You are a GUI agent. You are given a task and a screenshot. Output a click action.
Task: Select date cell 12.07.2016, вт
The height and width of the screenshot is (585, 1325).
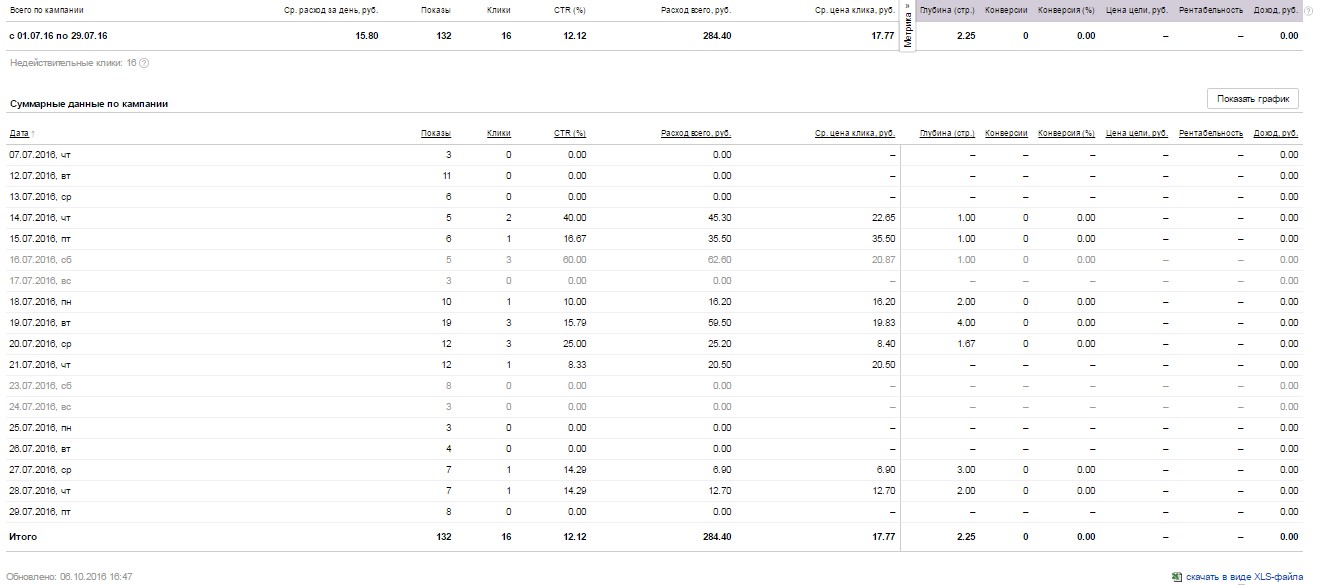coord(40,176)
